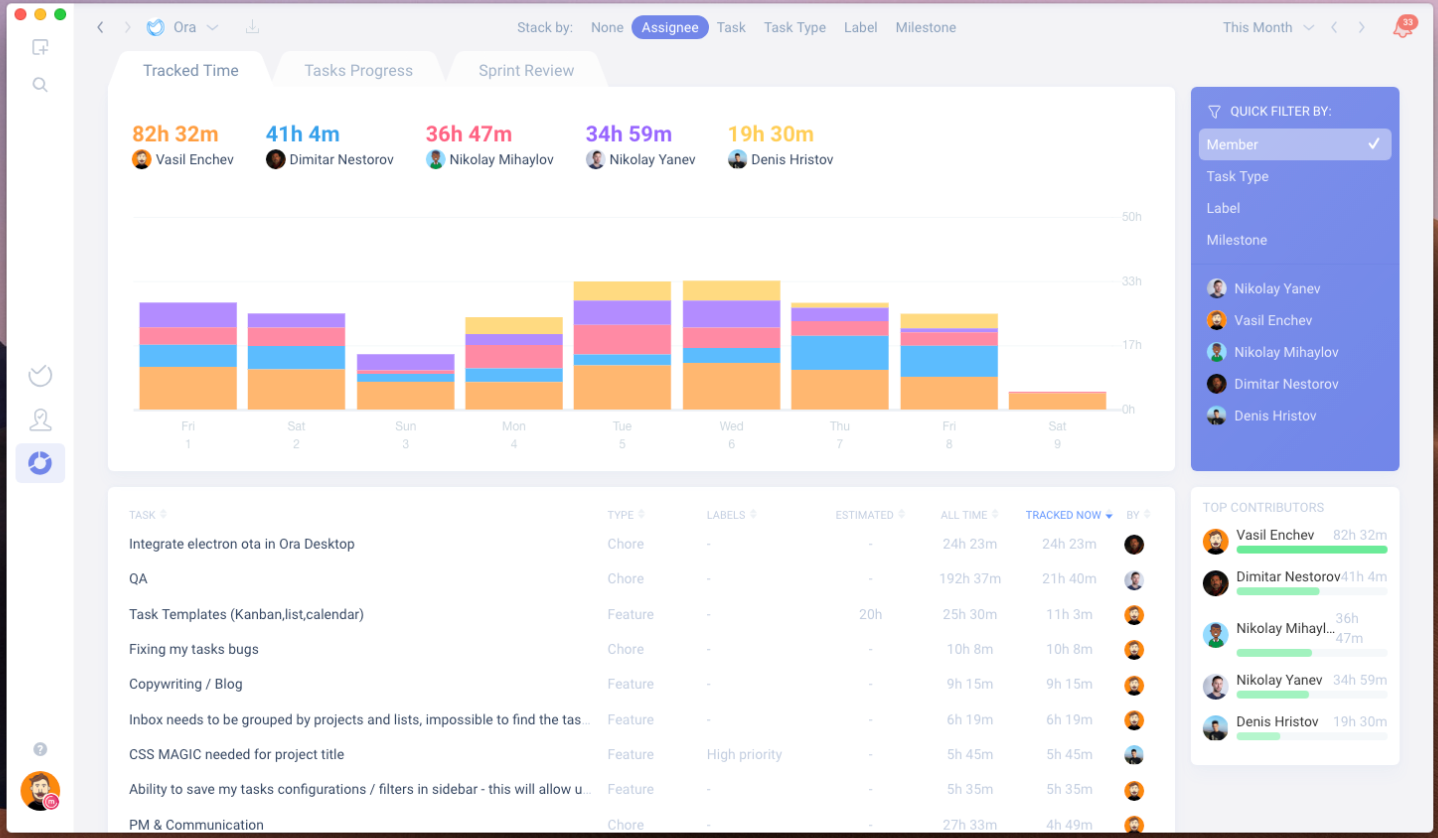The width and height of the screenshot is (1438, 838).
Task: Click Dimitar Nestorov's avatar in the Integrate electron row
Action: click(x=1134, y=544)
